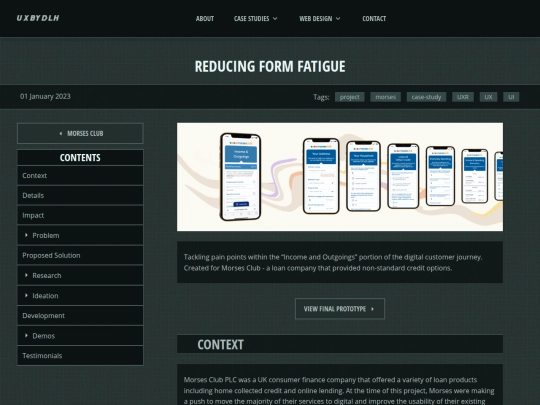Expand the Ideation section arrow
This screenshot has height=405, width=540.
pyautogui.click(x=26, y=295)
